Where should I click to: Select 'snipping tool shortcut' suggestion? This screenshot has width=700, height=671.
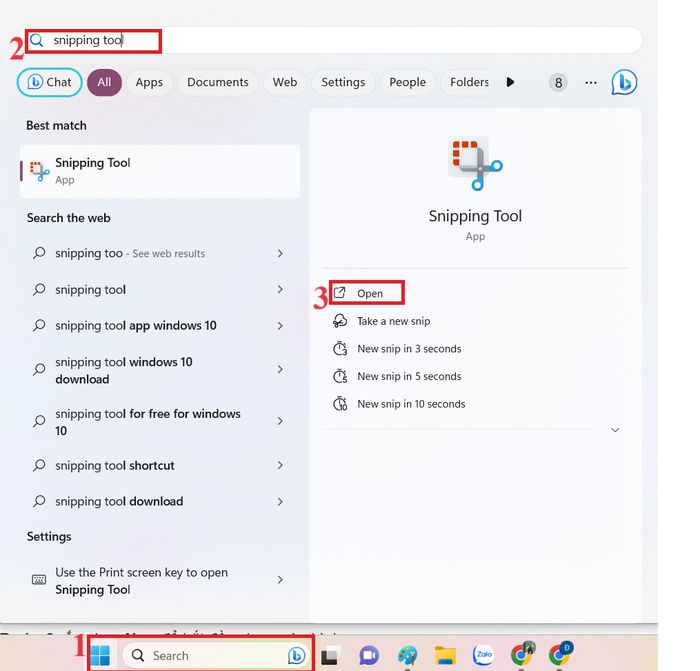pyautogui.click(x=115, y=466)
